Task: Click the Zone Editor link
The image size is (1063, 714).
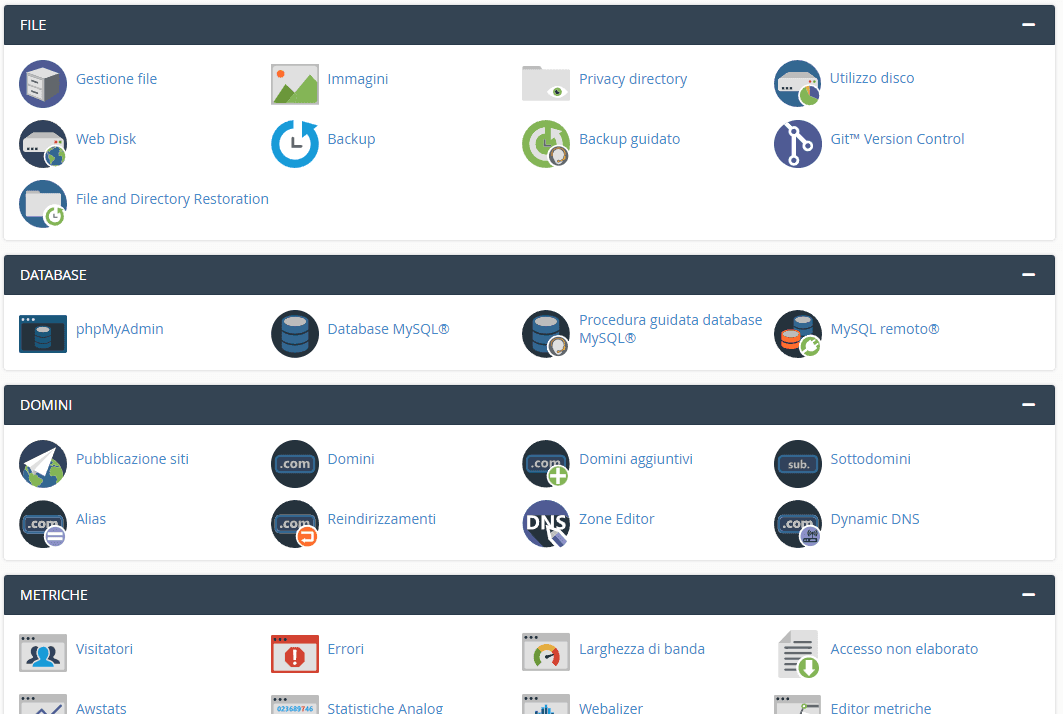Action: click(x=616, y=519)
